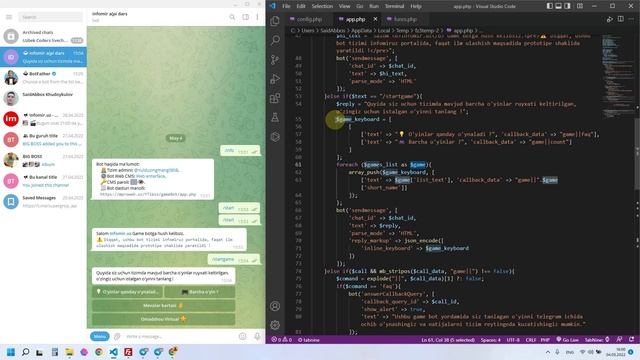The width and height of the screenshot is (640, 360).
Task: Open Customize Layout icon in title bar
Action: click(580, 6)
